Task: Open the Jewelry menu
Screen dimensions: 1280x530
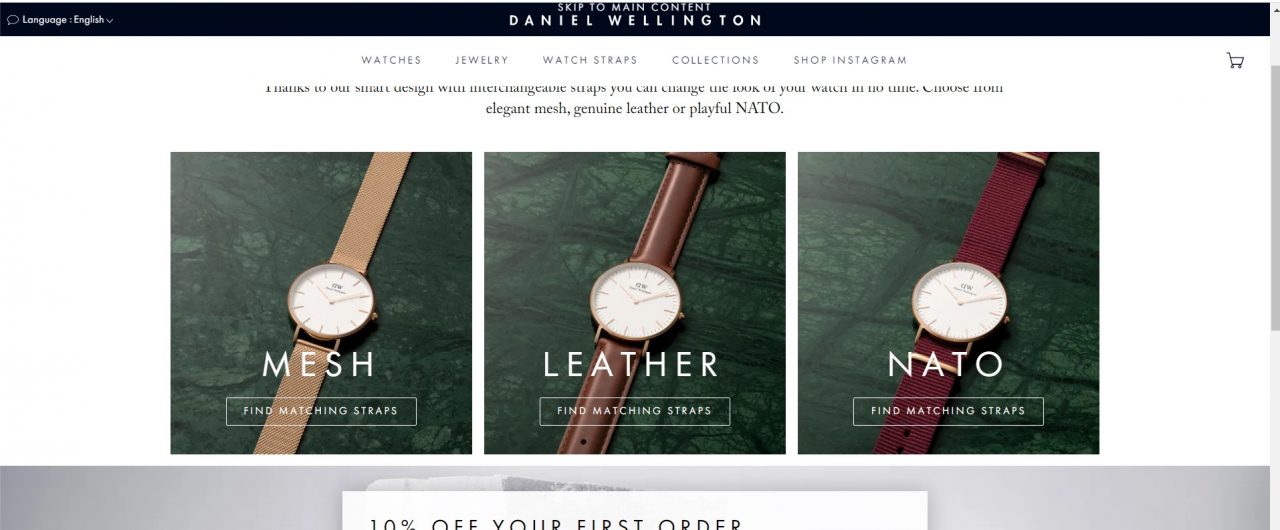Action: [482, 60]
